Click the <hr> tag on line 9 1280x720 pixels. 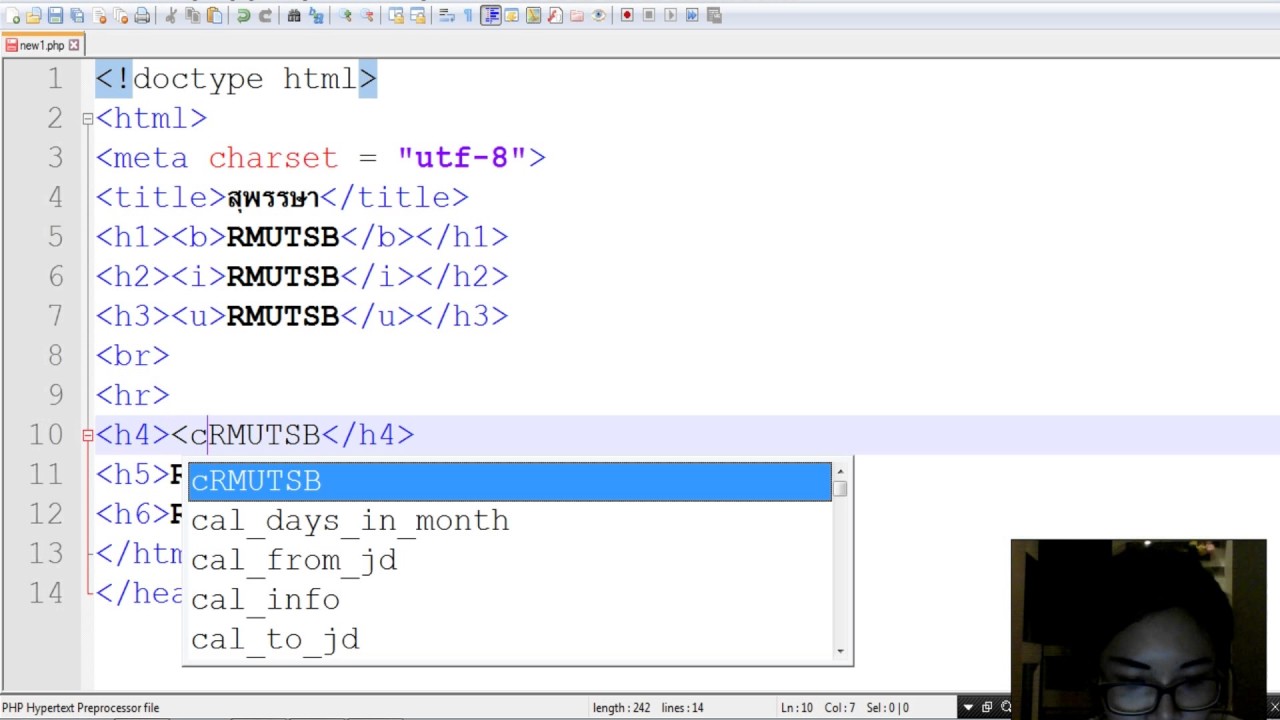[x=133, y=395]
